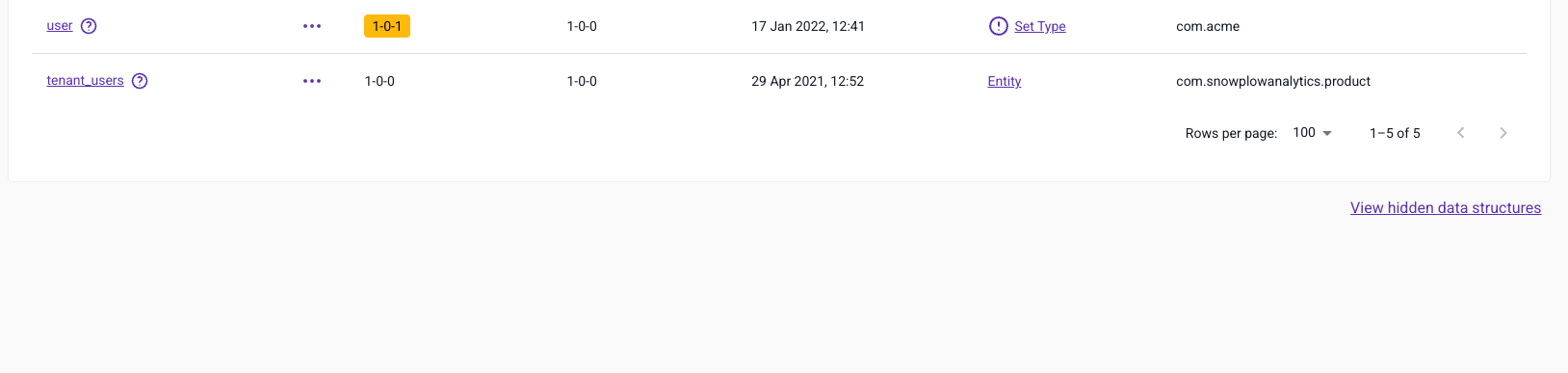Click the 17 Jan 2022 date cell
This screenshot has height=373, width=1568.
808,26
